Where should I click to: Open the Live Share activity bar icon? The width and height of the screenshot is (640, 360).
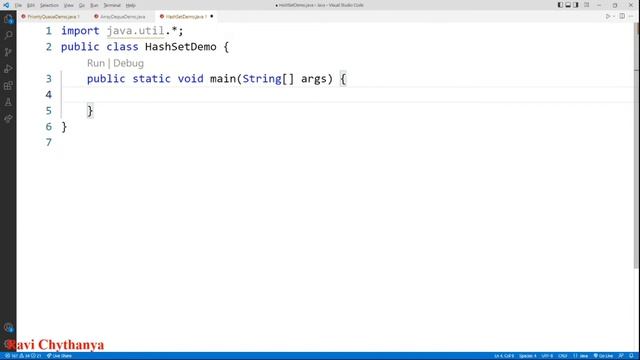point(8,119)
